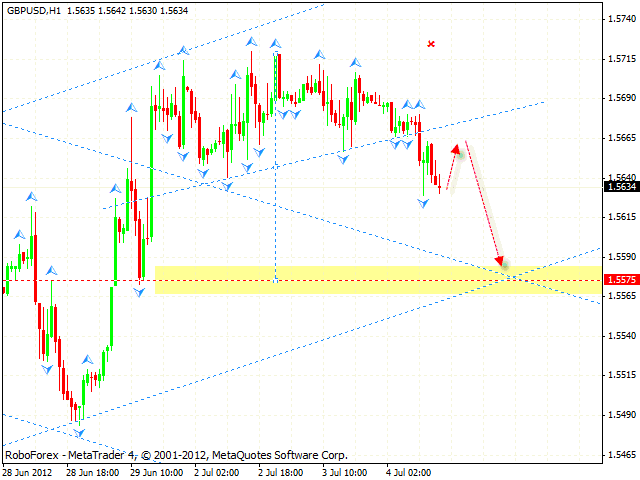Screen dimensions: 640x480
Task: Click the 1.5715 price axis label
Action: click(622, 59)
